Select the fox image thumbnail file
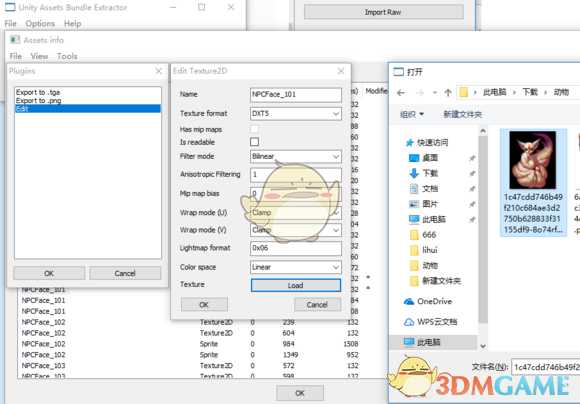Viewport: 580px width, 404px height. click(533, 182)
